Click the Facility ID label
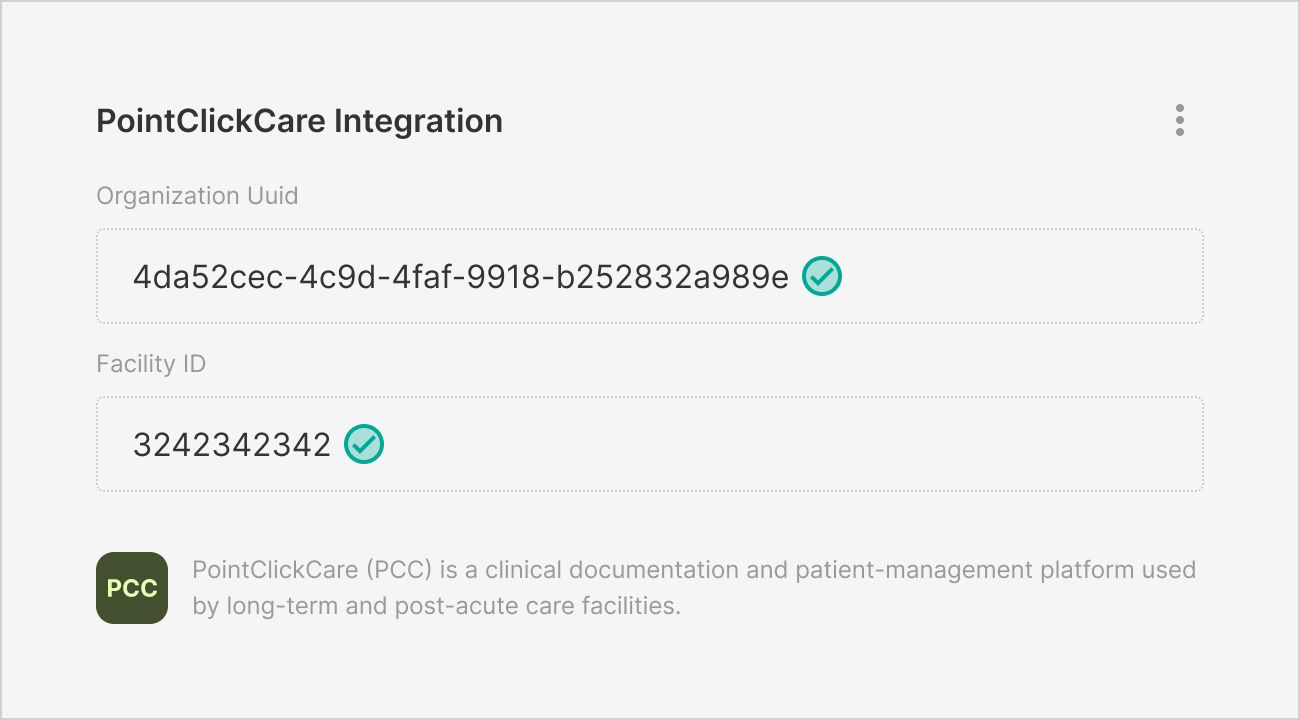Screen dimensions: 1300x720 click(x=151, y=363)
